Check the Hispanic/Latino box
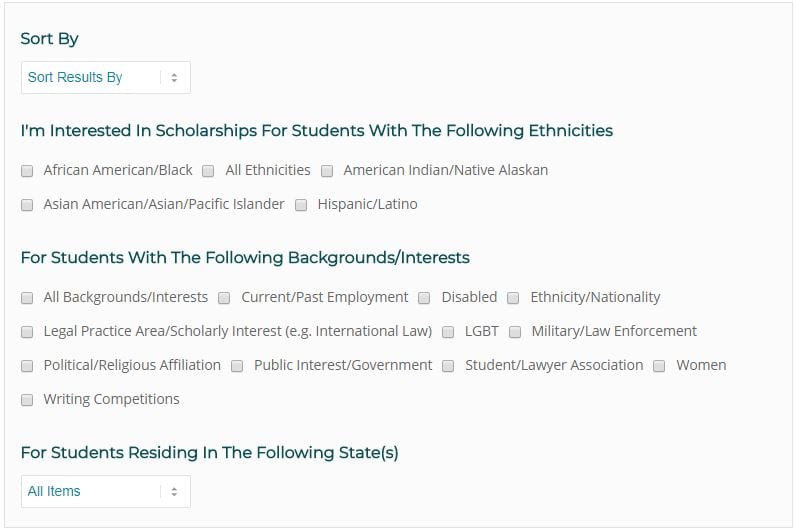The height and width of the screenshot is (532, 796). point(301,205)
